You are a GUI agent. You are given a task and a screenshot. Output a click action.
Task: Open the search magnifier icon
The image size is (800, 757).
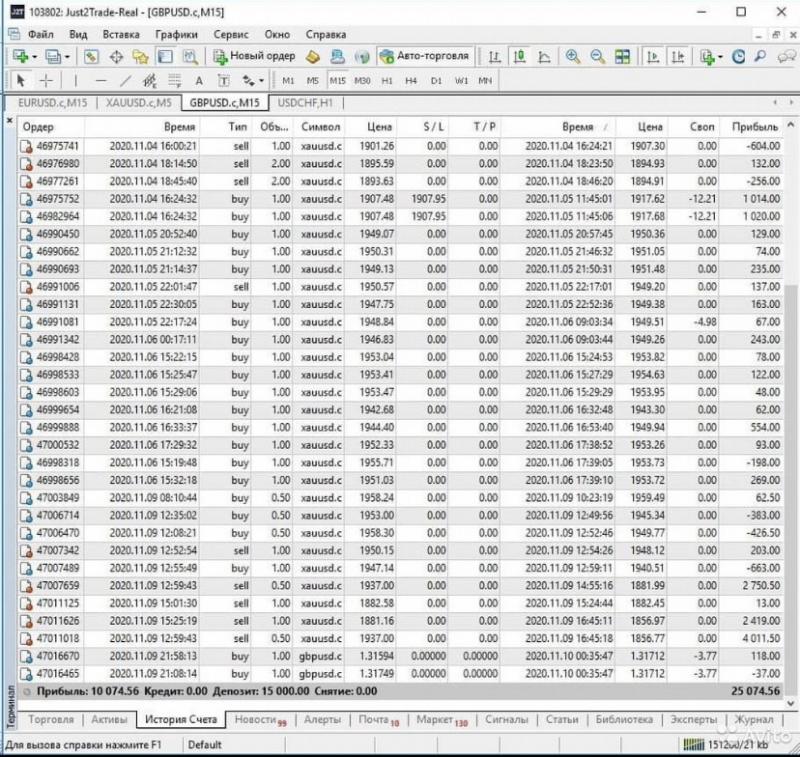[760, 57]
